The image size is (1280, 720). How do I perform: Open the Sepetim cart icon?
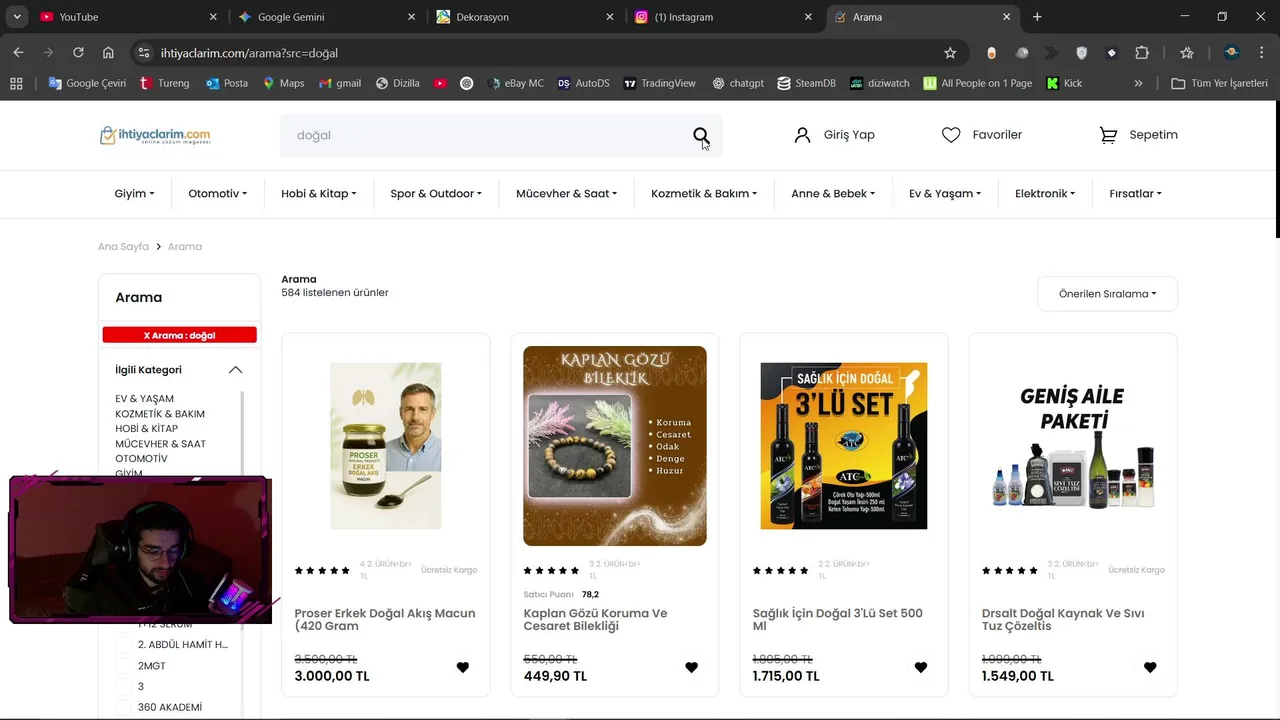coord(1108,135)
